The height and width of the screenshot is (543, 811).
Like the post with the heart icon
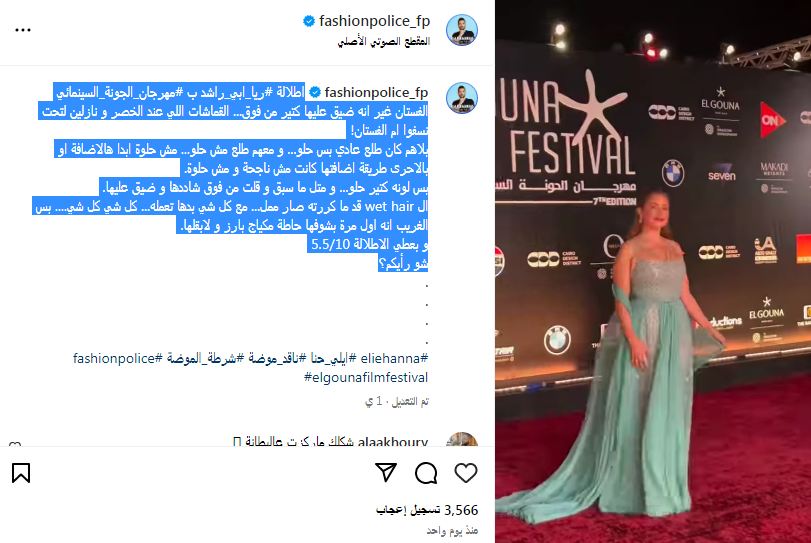click(x=465, y=473)
